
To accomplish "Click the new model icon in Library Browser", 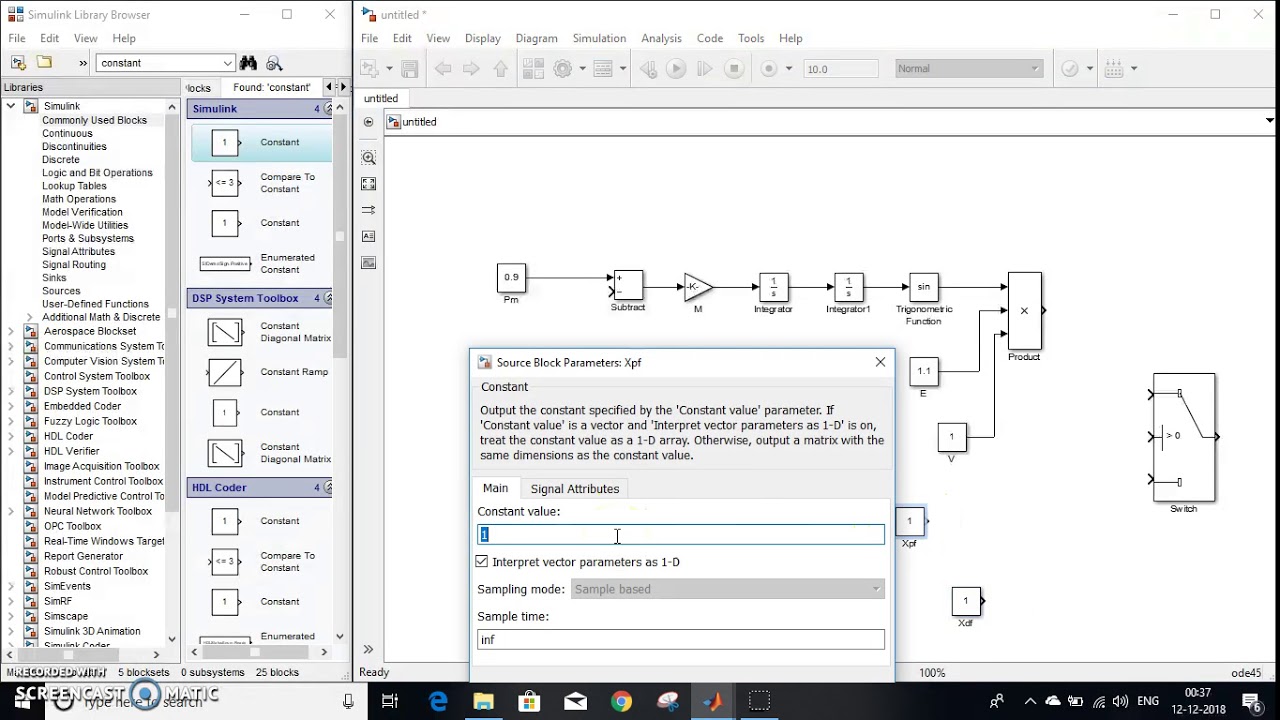I will point(18,62).
